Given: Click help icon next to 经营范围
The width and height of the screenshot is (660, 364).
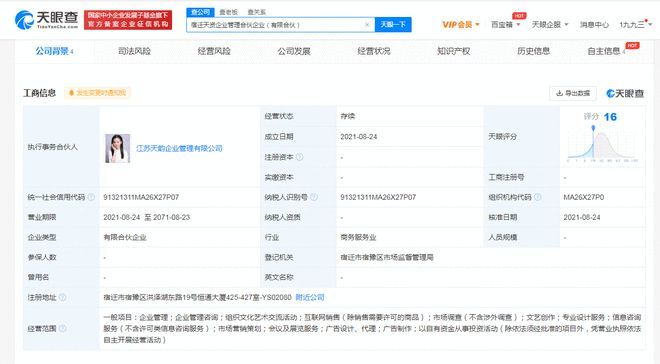Looking at the screenshot, I should [62, 328].
